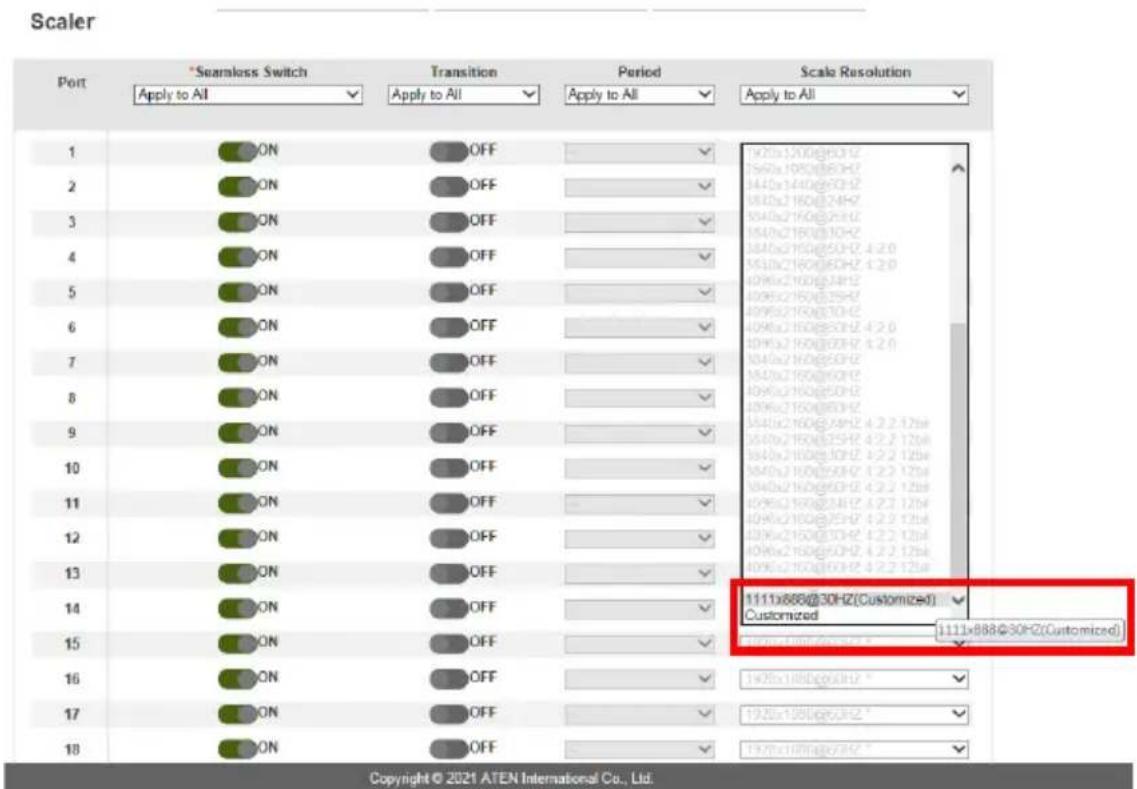Open Transition Apply to All dropdown

tap(464, 95)
